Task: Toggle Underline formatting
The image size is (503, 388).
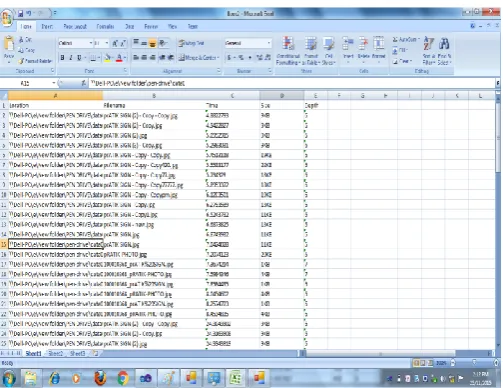Action: pos(79,58)
